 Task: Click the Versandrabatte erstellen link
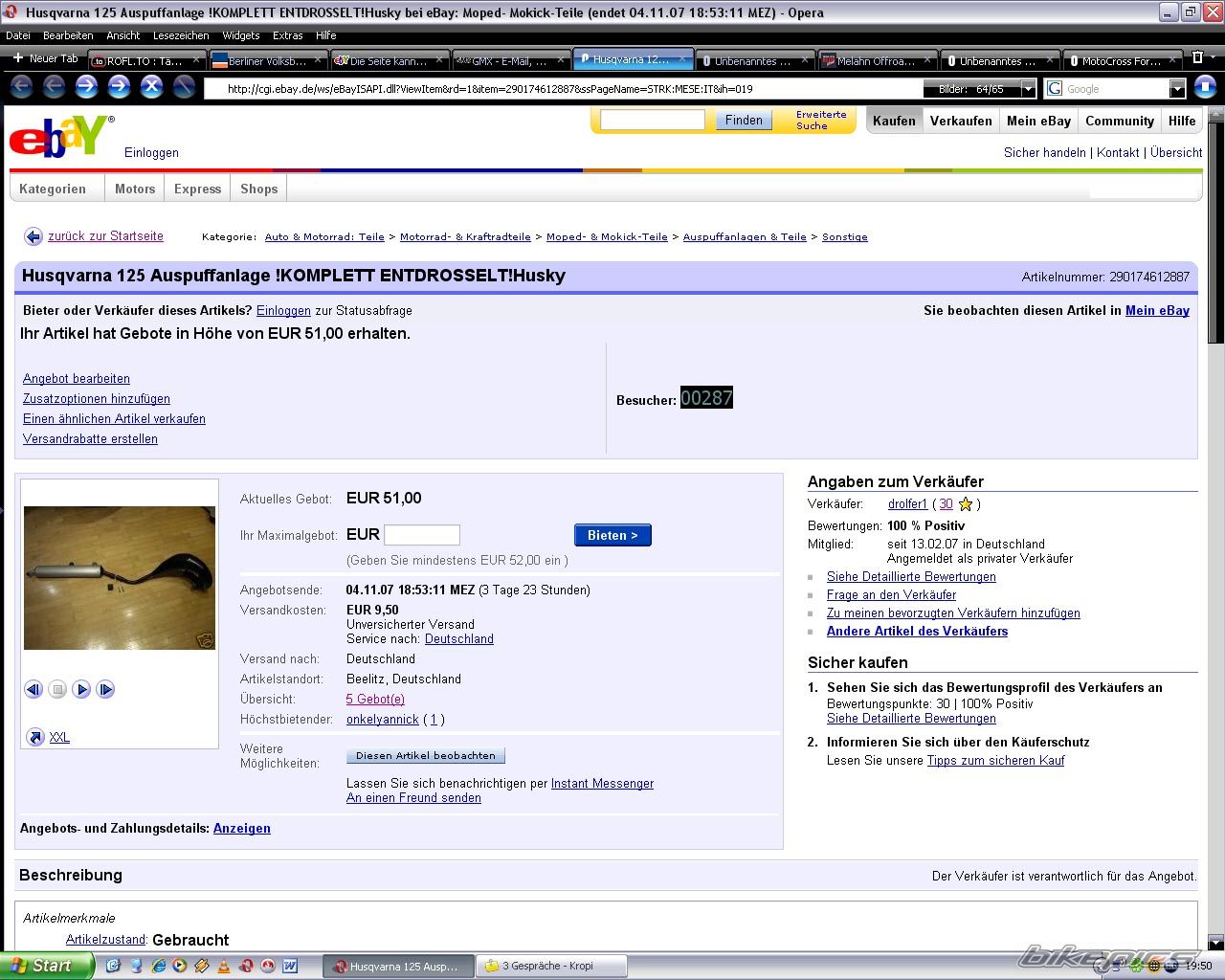90,439
